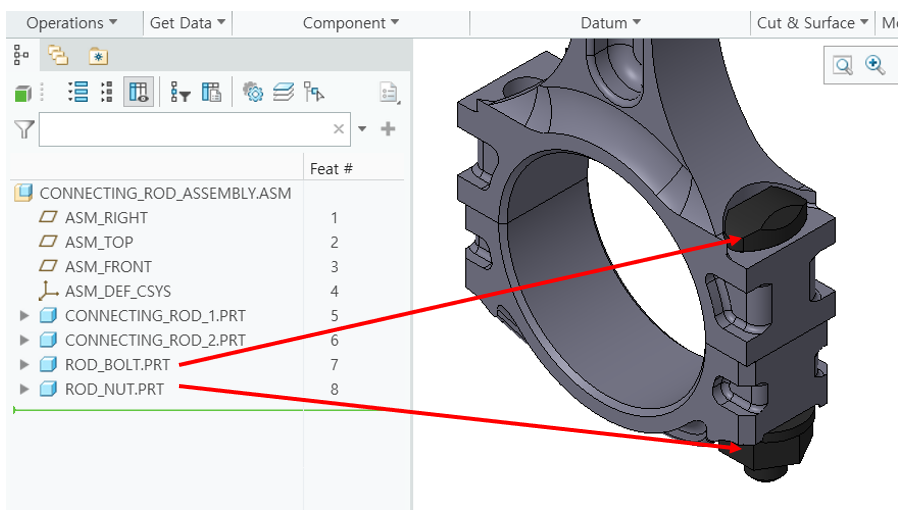
Task: Click the plane icon beside ASM_FRONT
Action: 48,266
